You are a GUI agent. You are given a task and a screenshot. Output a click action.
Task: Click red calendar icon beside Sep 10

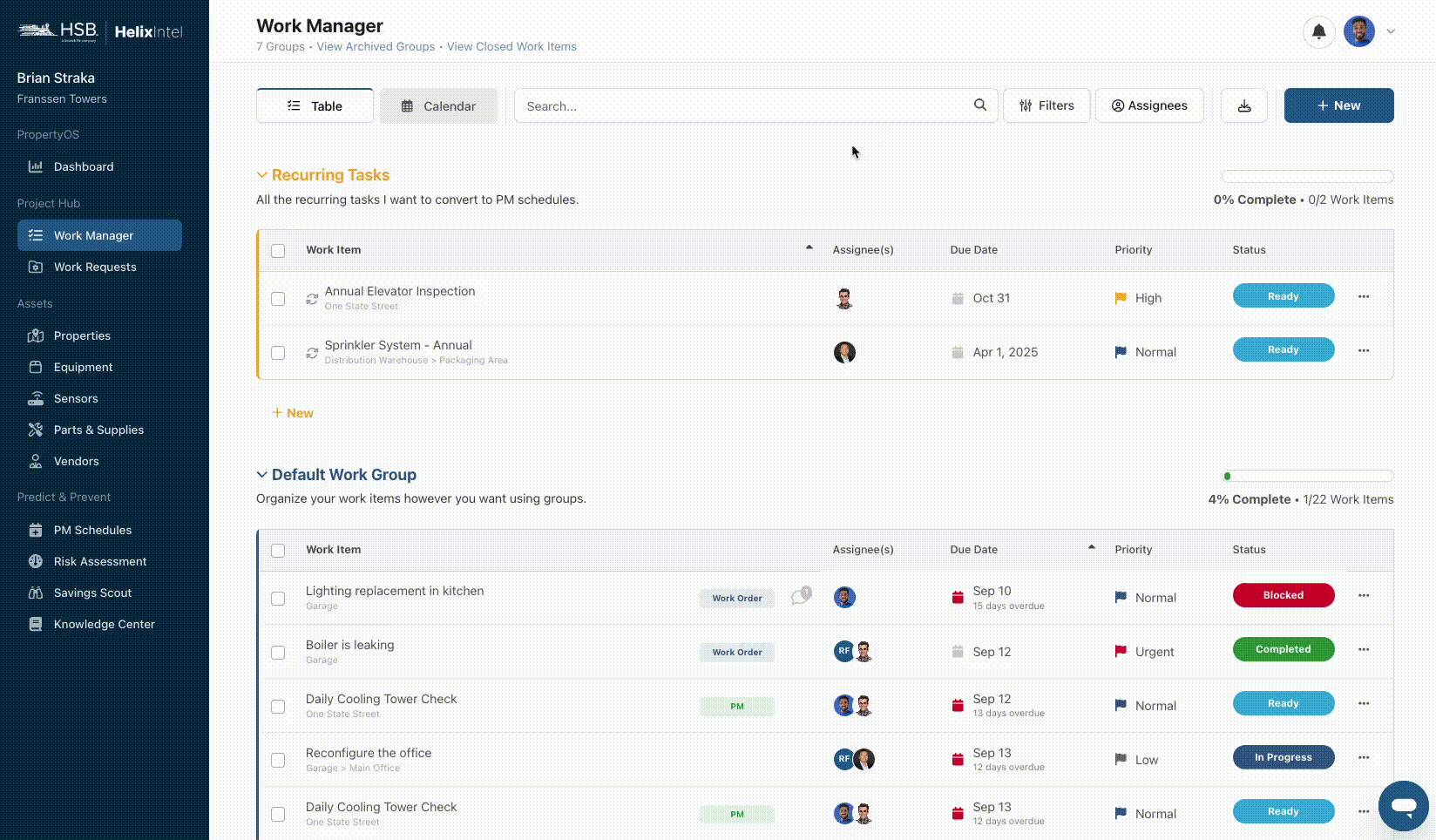(958, 598)
